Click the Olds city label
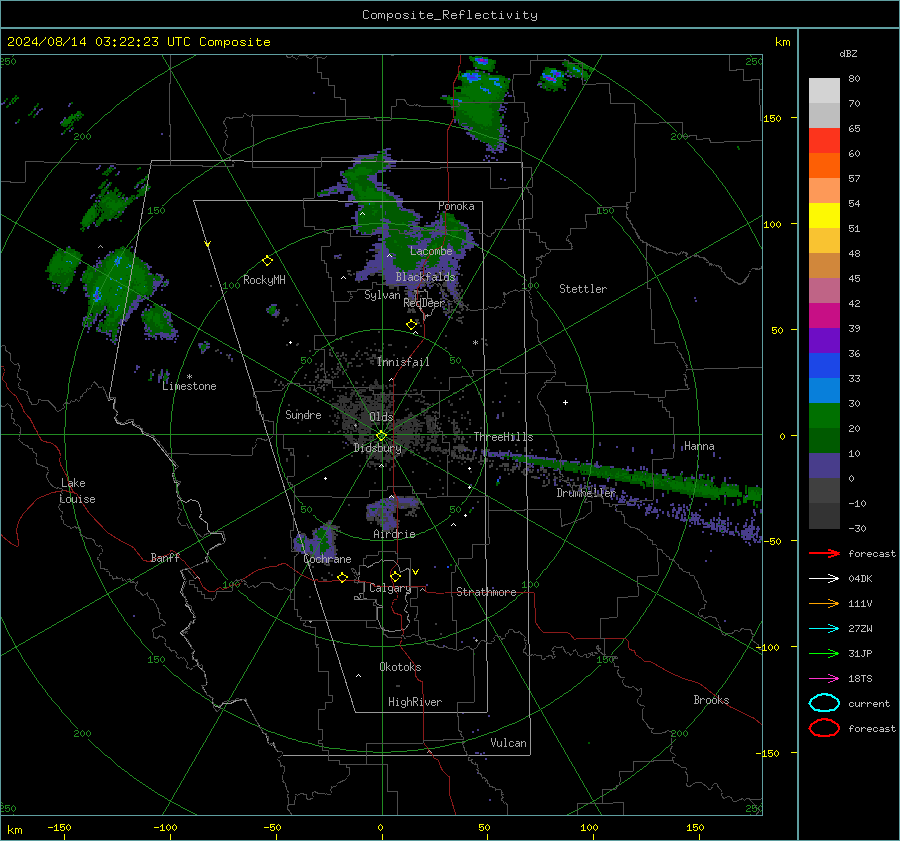The height and width of the screenshot is (841, 900). pyautogui.click(x=381, y=417)
